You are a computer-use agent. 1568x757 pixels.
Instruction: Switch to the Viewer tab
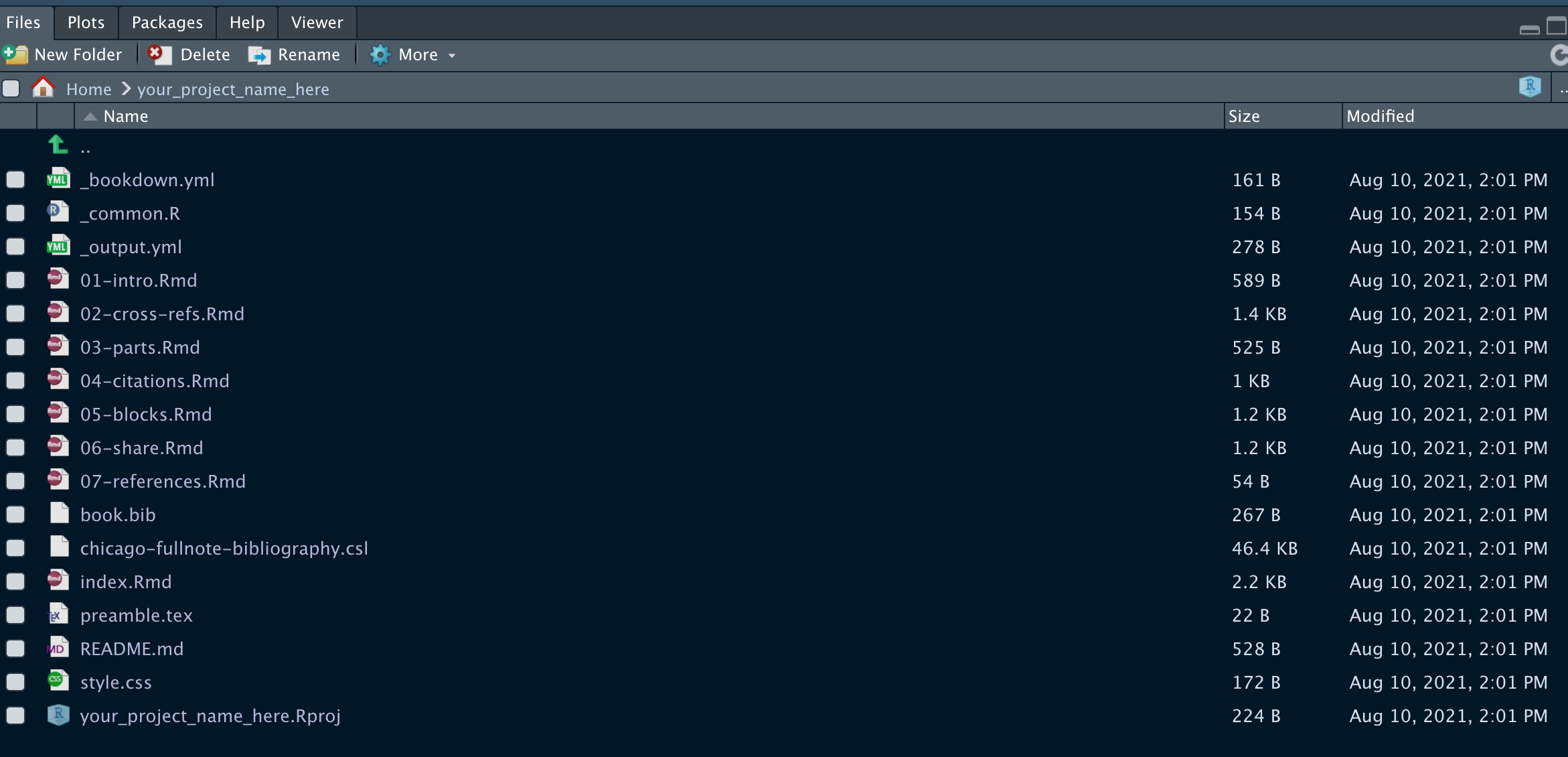[317, 23]
